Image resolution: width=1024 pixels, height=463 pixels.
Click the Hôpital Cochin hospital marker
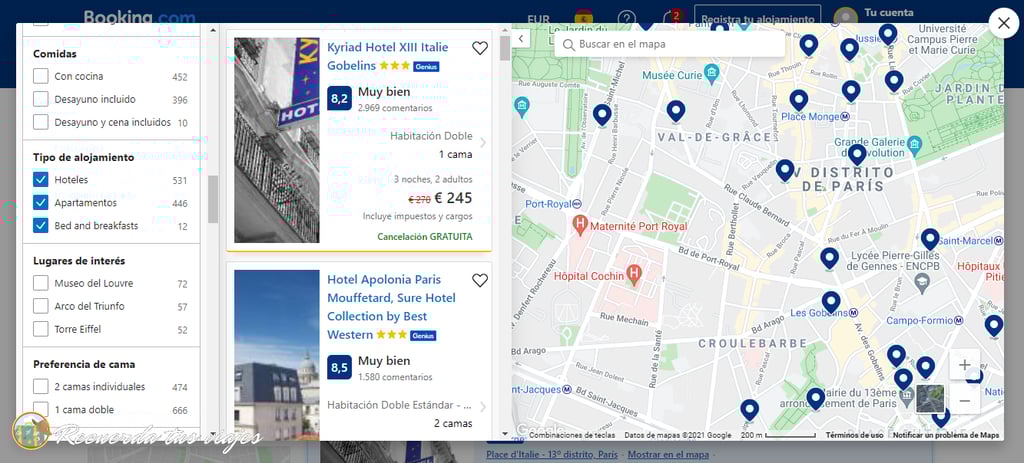[633, 273]
